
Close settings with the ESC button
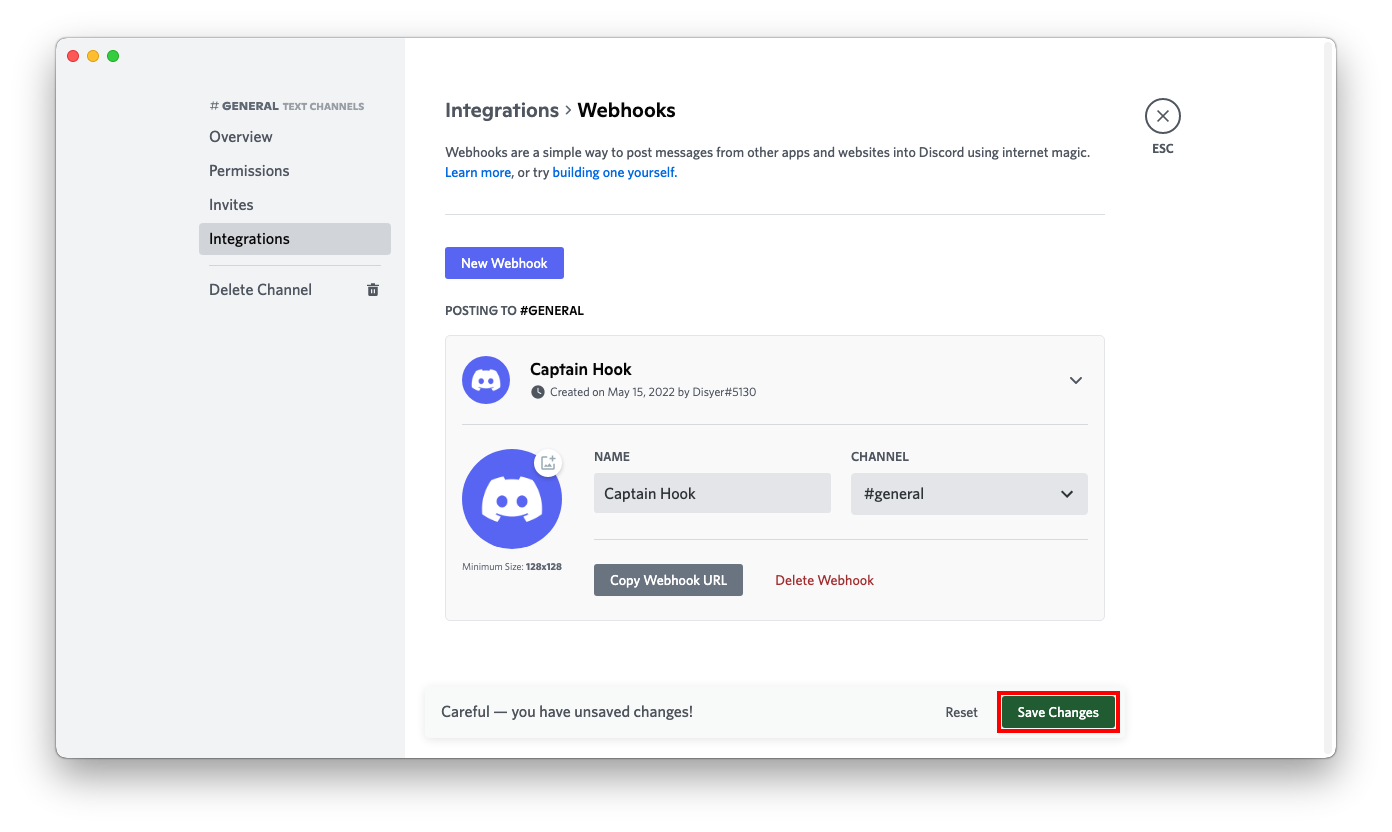1162,115
